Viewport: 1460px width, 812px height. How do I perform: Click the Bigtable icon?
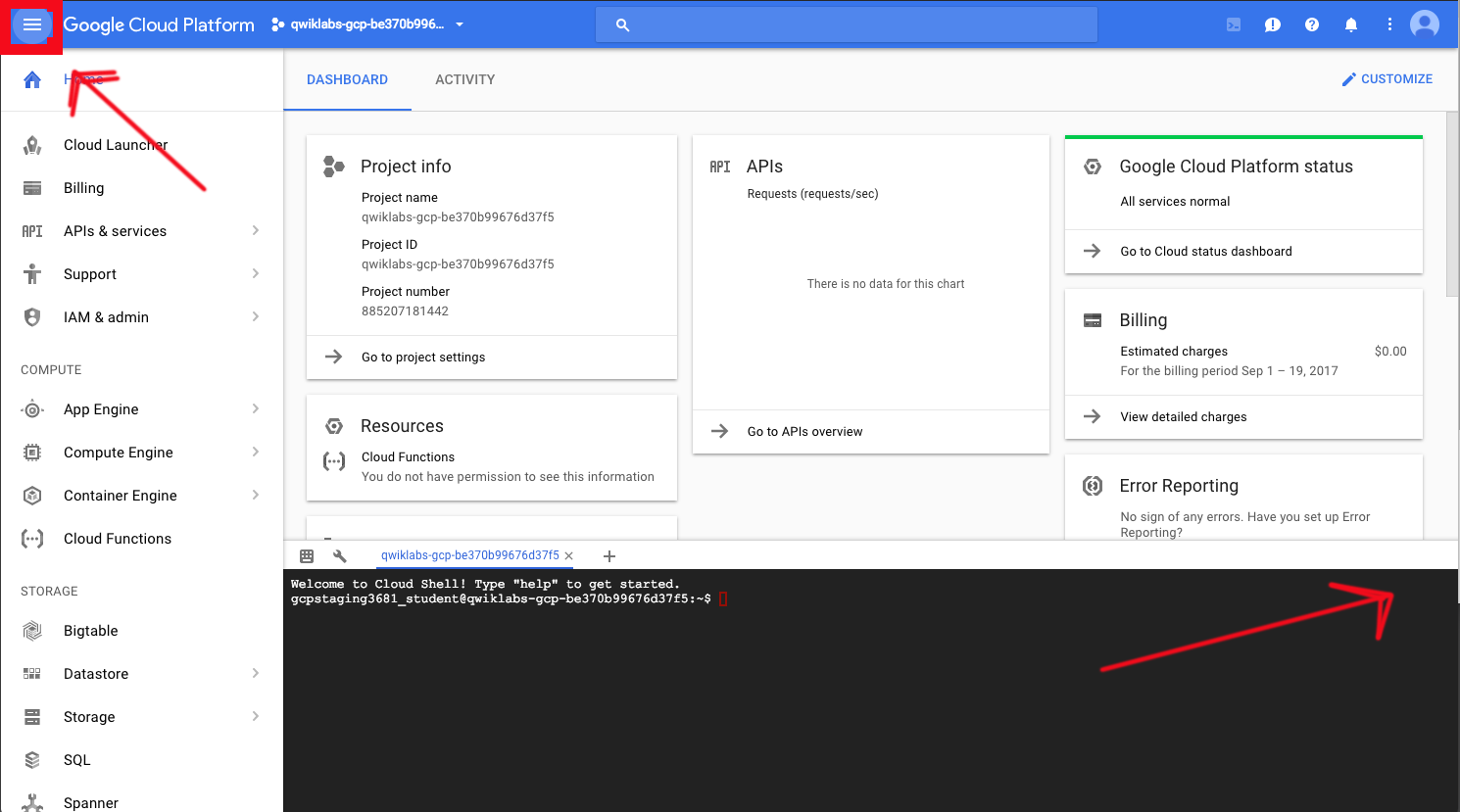[x=32, y=631]
